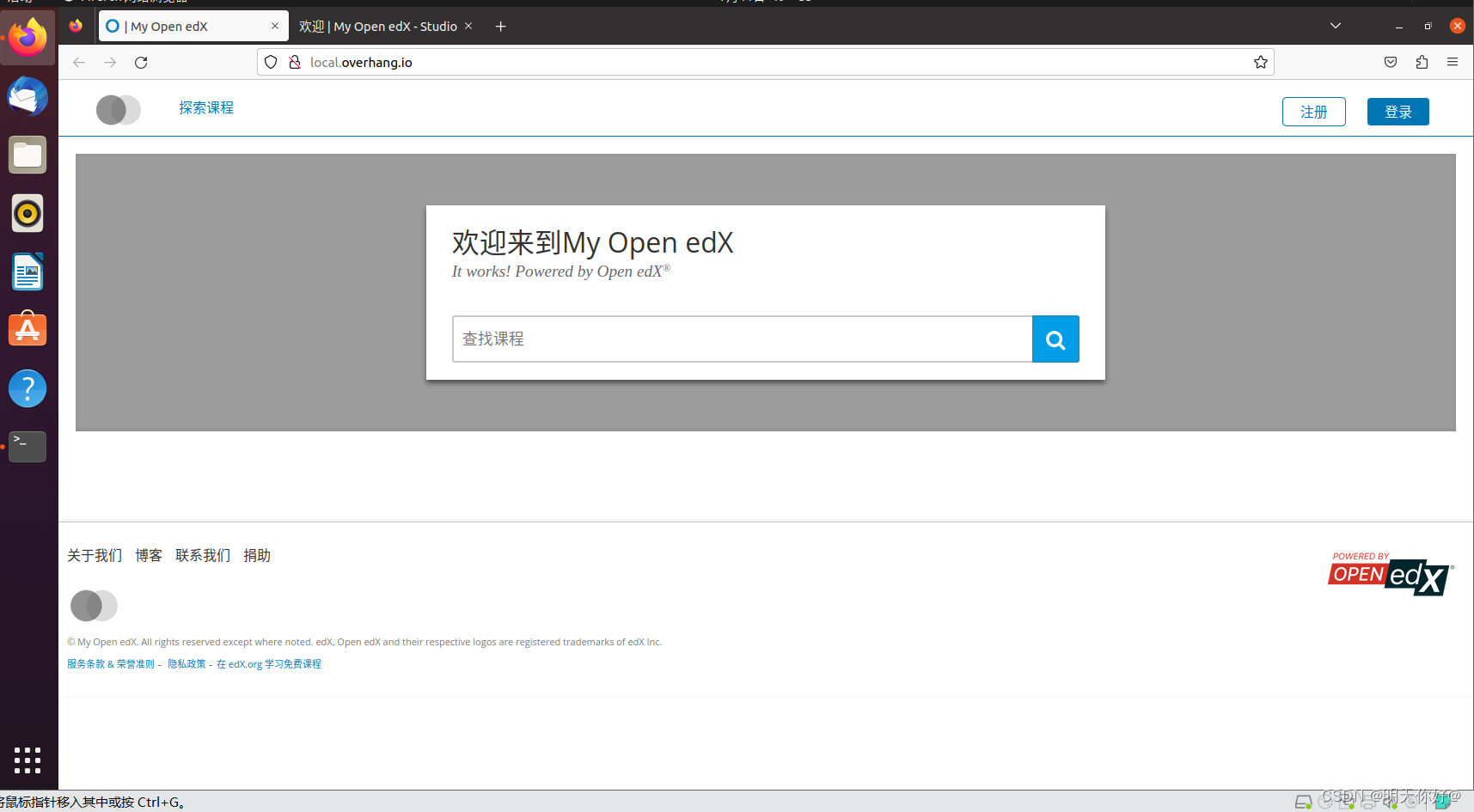Viewport: 1474px width, 812px height.
Task: Click the tracking protection shield icon
Action: [x=271, y=62]
